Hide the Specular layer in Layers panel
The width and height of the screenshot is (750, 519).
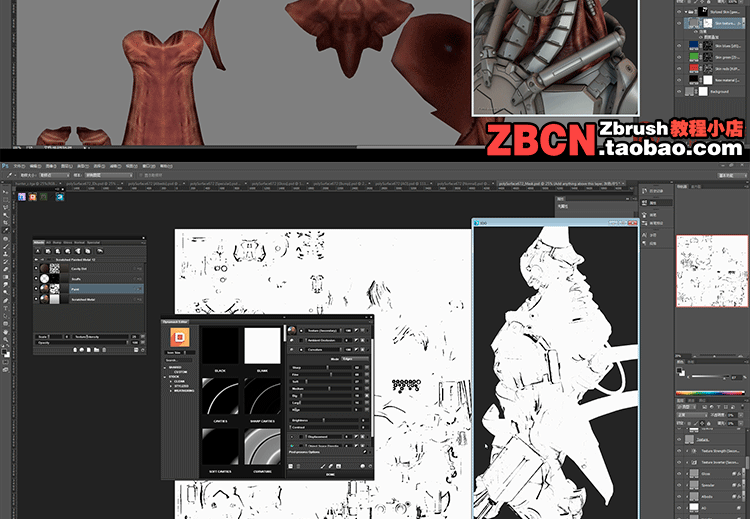point(679,485)
